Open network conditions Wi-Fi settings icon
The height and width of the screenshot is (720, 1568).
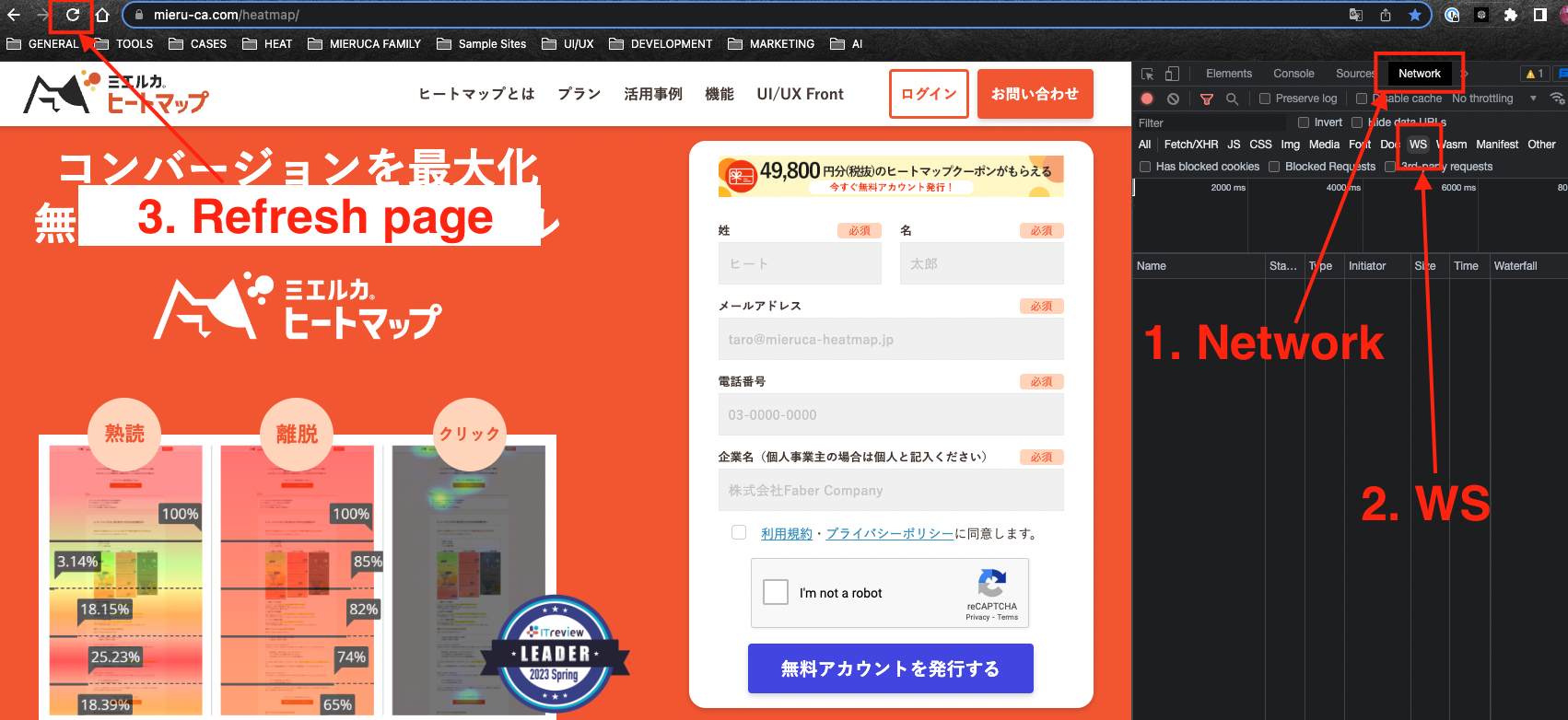(x=1557, y=99)
